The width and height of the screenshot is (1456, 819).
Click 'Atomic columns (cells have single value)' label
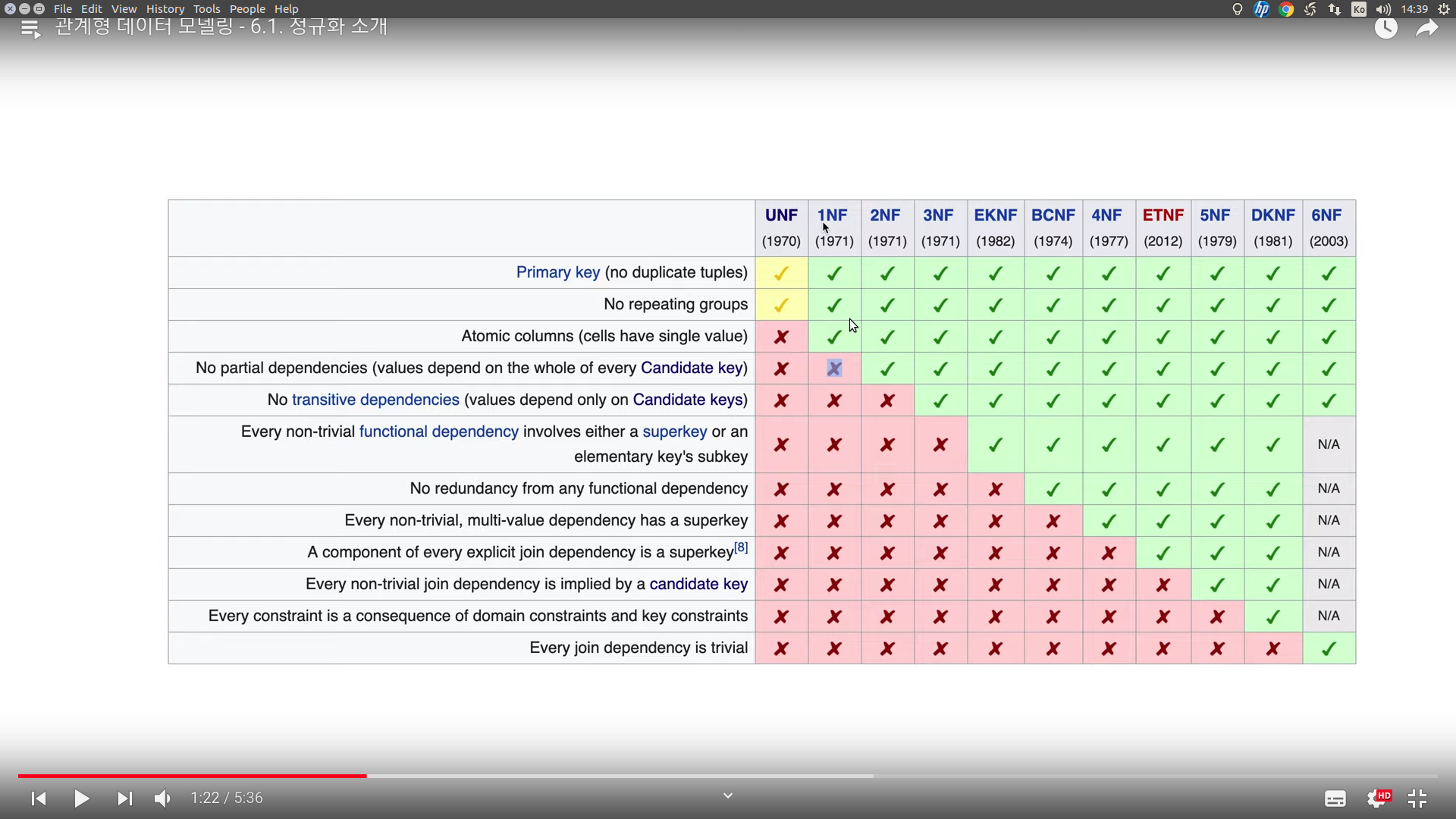604,336
